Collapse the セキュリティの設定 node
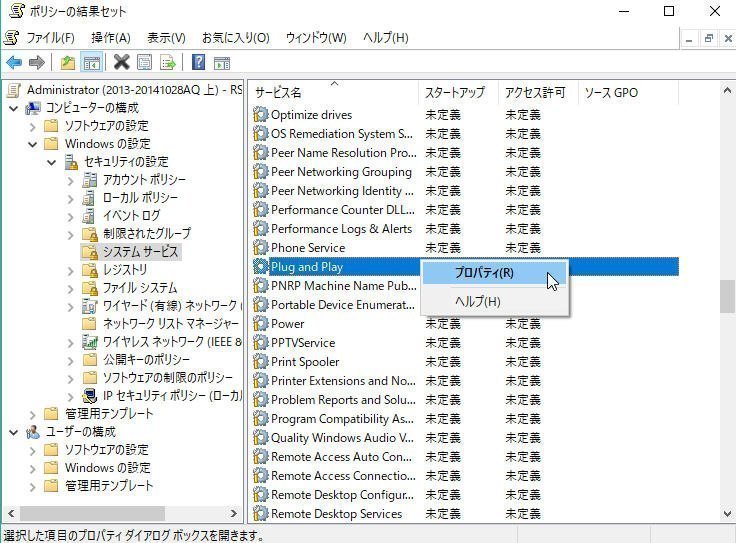 (52, 162)
